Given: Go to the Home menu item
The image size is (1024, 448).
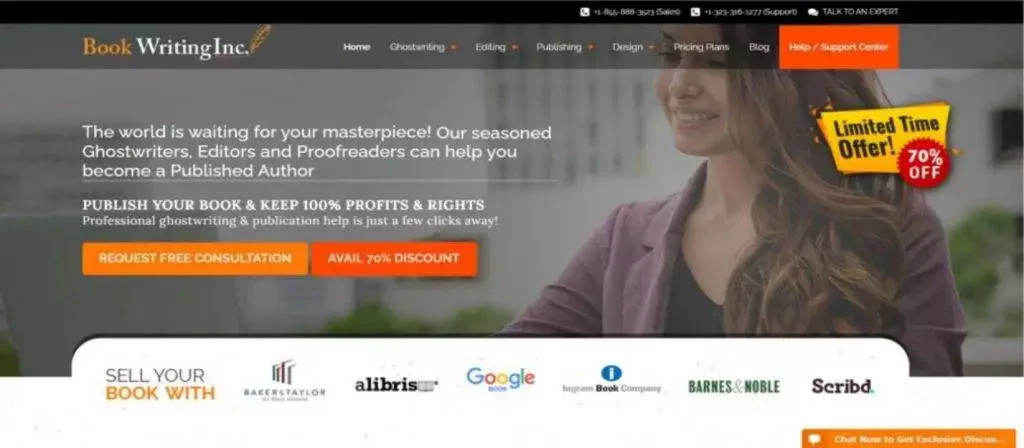Looking at the screenshot, I should (357, 47).
